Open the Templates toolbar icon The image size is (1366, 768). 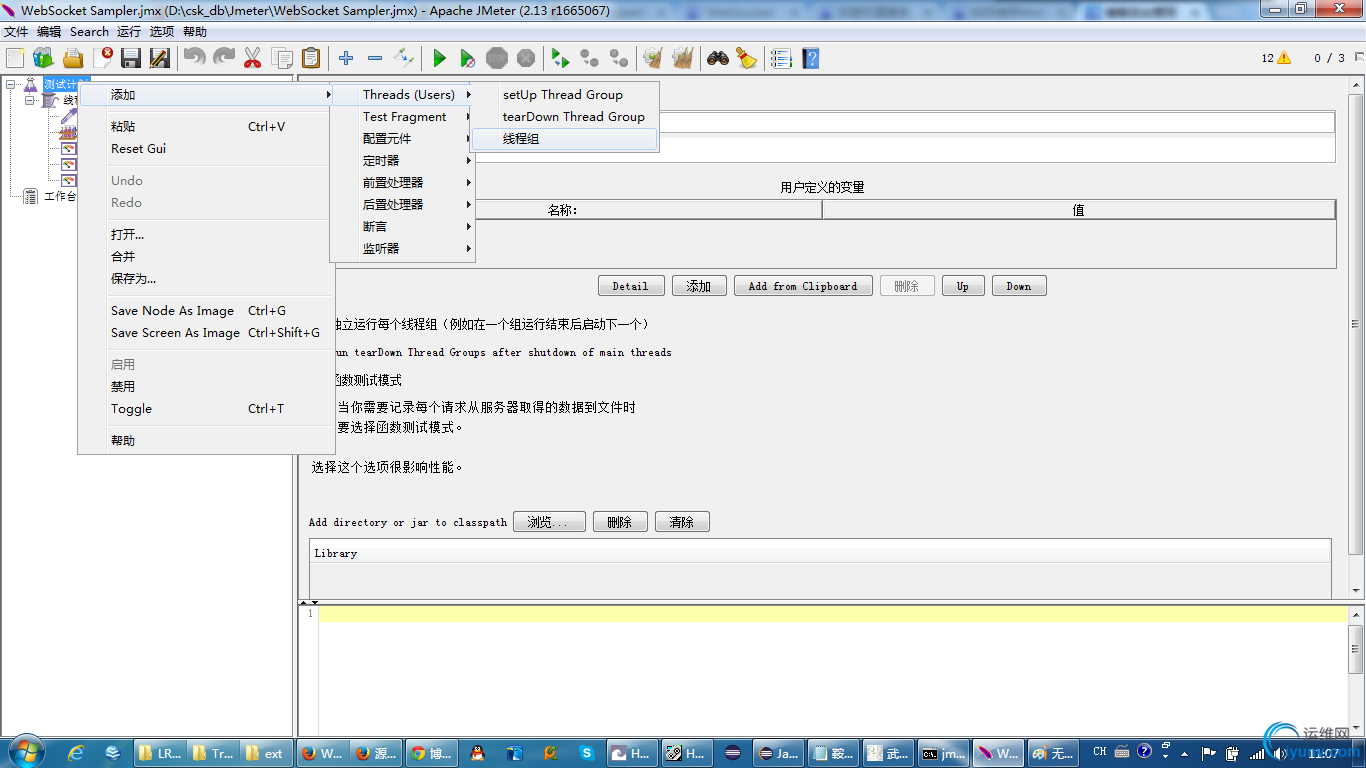43,58
